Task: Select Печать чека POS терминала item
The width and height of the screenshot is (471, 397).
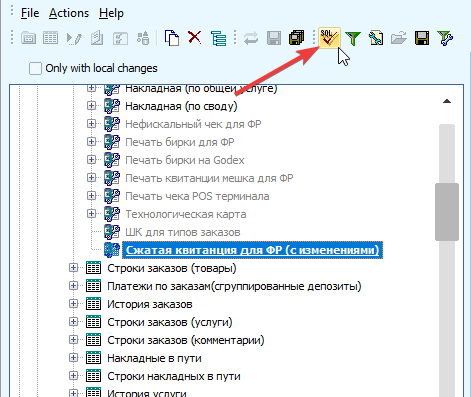Action: [197, 196]
